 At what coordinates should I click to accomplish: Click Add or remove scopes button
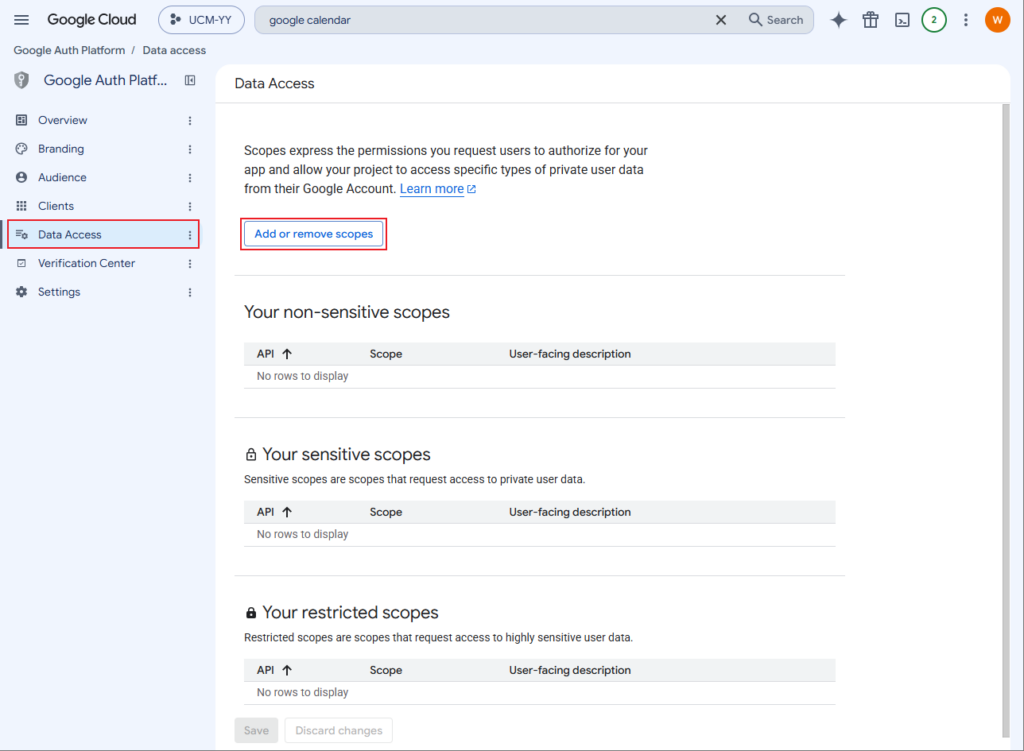click(x=313, y=234)
